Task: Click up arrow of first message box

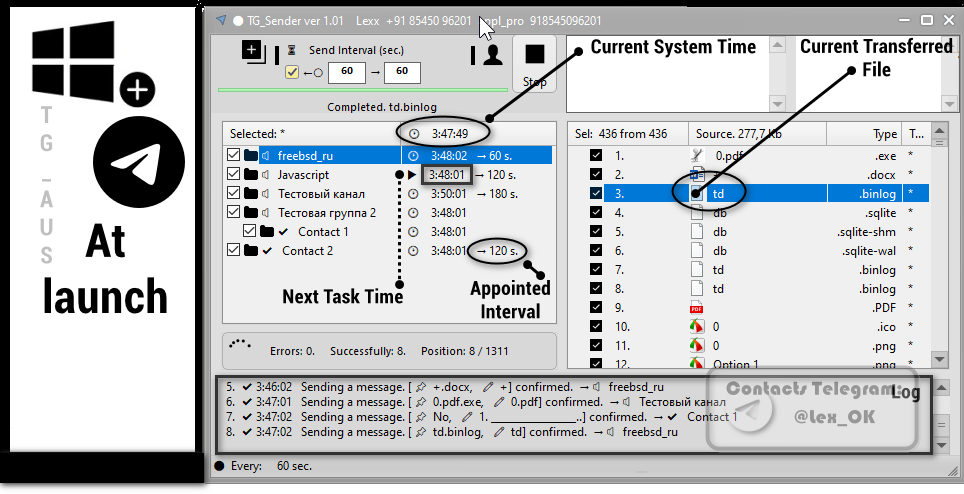Action: [778, 45]
